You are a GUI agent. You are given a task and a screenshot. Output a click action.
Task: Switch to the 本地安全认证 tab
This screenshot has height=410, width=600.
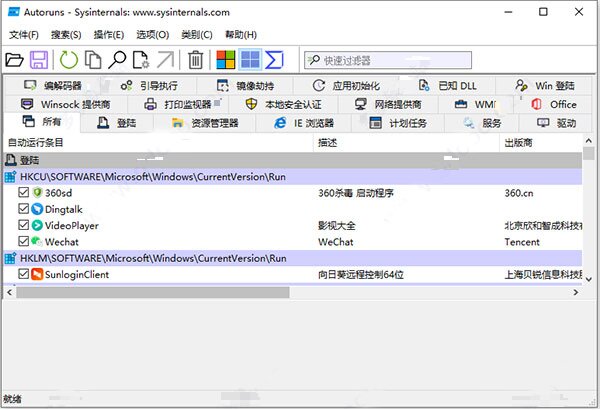[x=283, y=104]
